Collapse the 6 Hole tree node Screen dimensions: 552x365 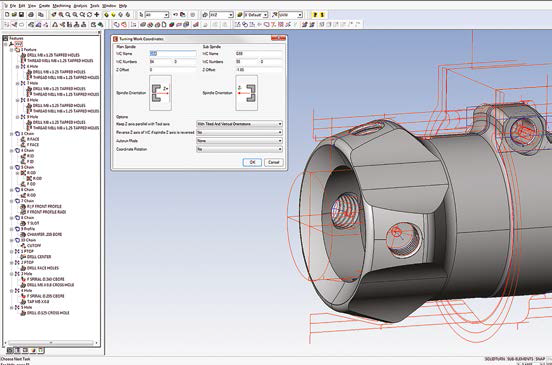18,67
